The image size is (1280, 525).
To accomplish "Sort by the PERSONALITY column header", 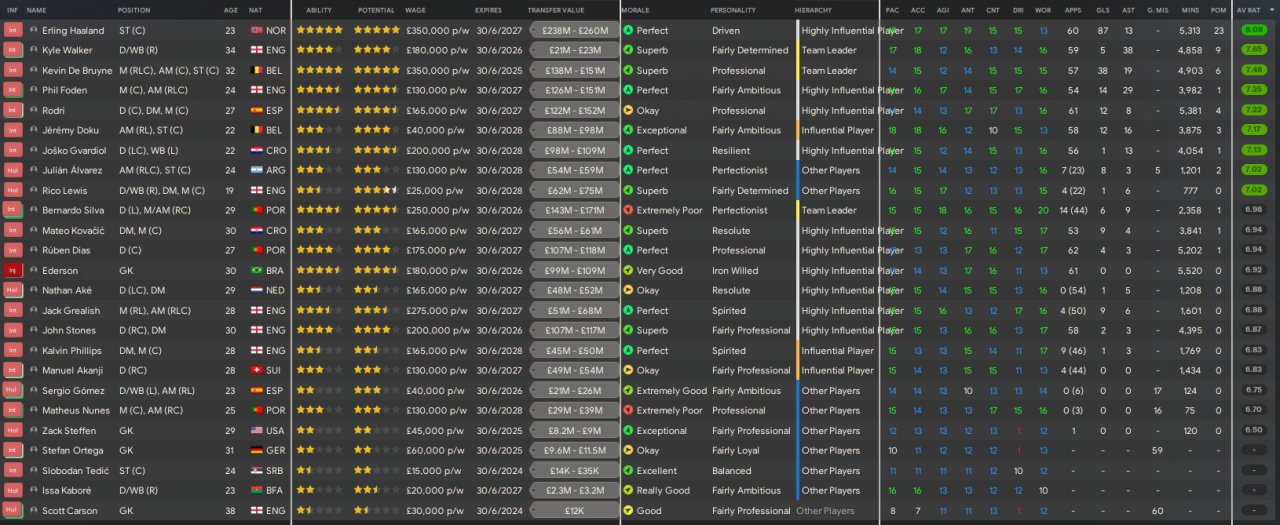I will (x=733, y=9).
